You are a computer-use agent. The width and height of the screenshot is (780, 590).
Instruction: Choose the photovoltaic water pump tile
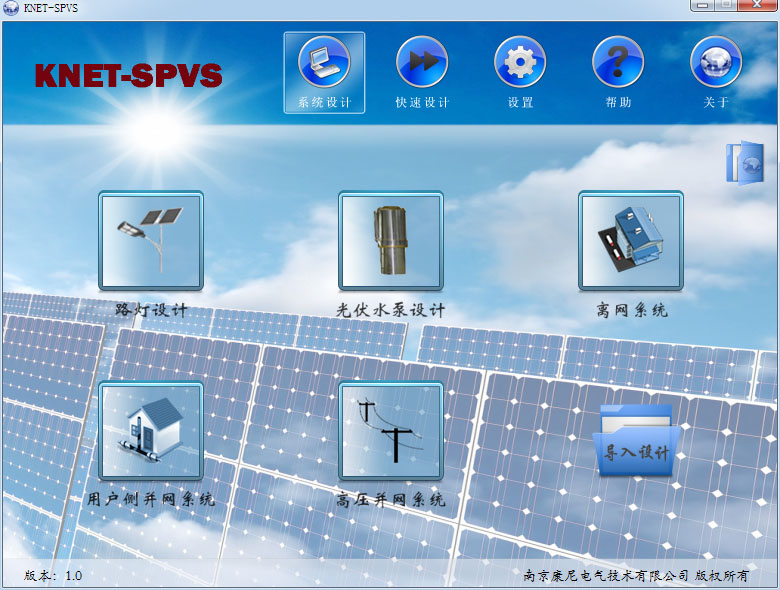click(x=391, y=241)
